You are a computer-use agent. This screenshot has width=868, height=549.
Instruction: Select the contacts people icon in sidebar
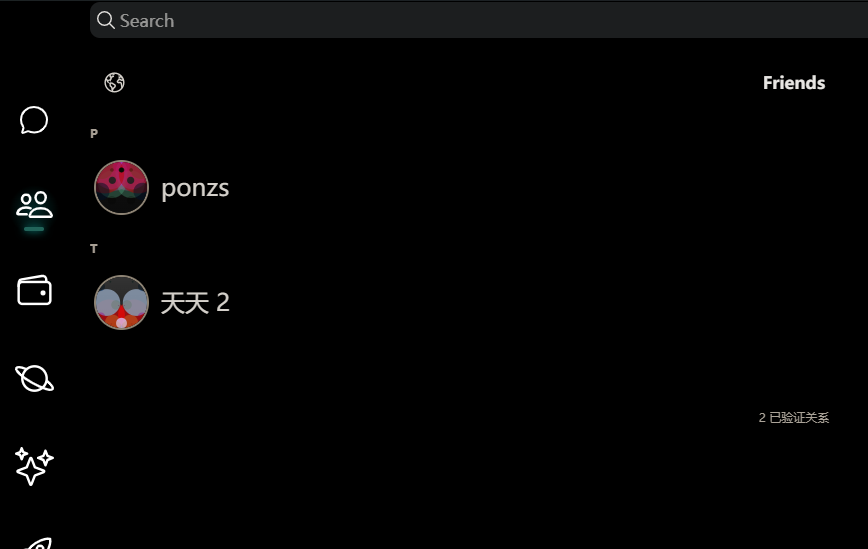pyautogui.click(x=34, y=205)
